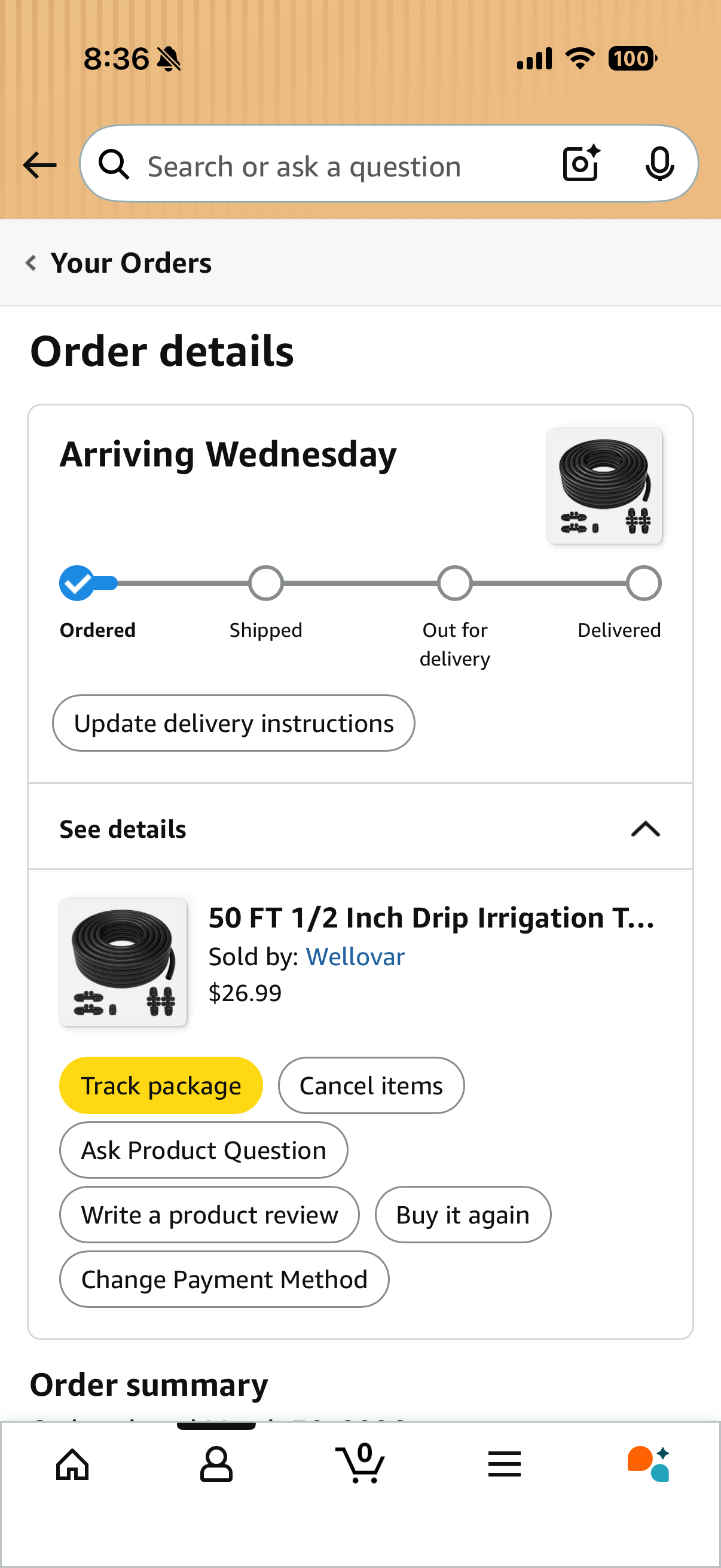Tap the back arrow beside search bar
The width and height of the screenshot is (721, 1568).
click(x=39, y=165)
